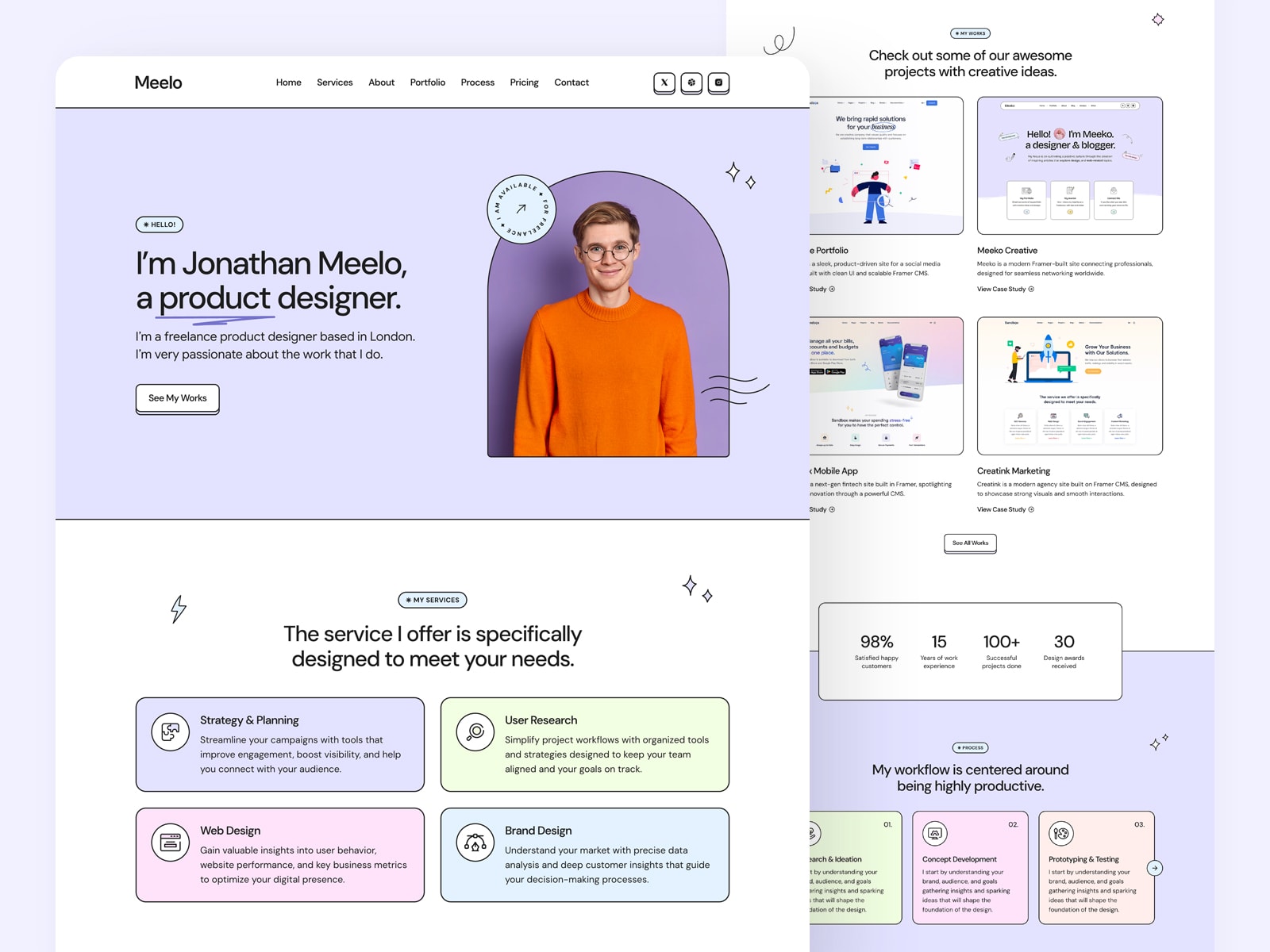Click the 'I'm a freelance product designer' paragraph

pyautogui.click(x=275, y=345)
